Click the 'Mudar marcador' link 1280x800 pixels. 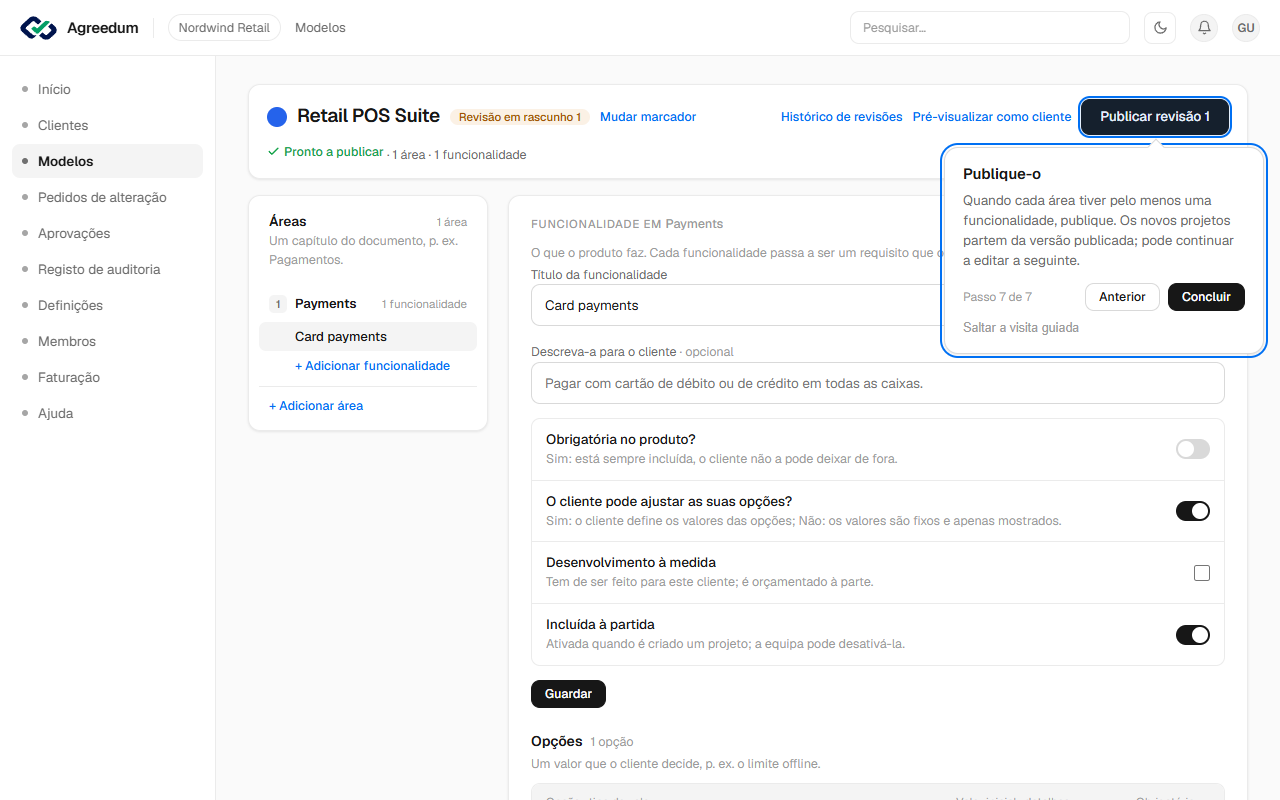648,117
